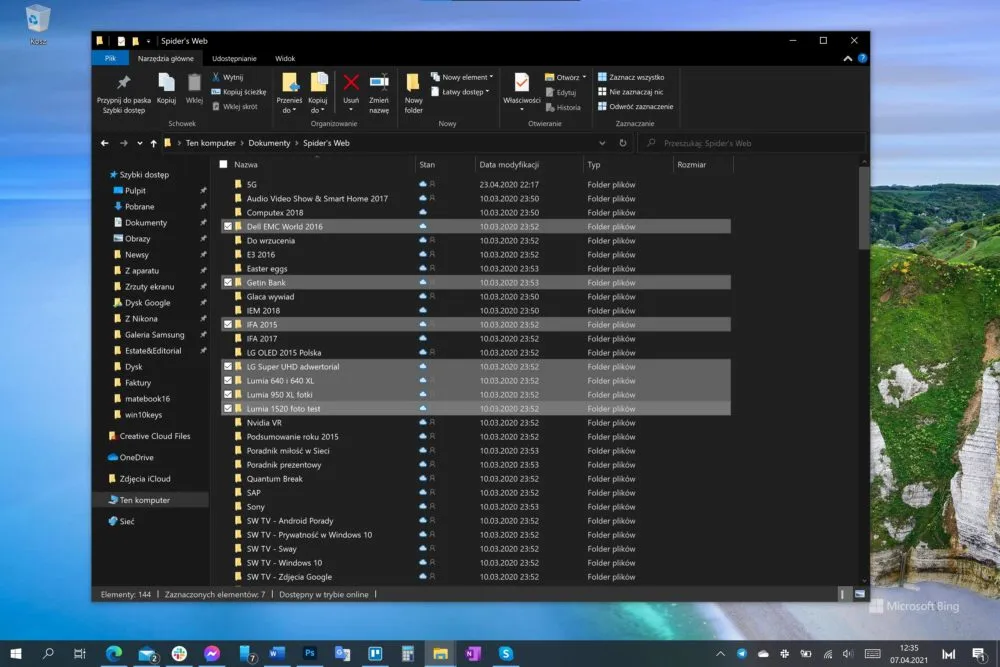The image size is (1000, 667).
Task: Click the refresh icon beside address bar
Action: 622,143
